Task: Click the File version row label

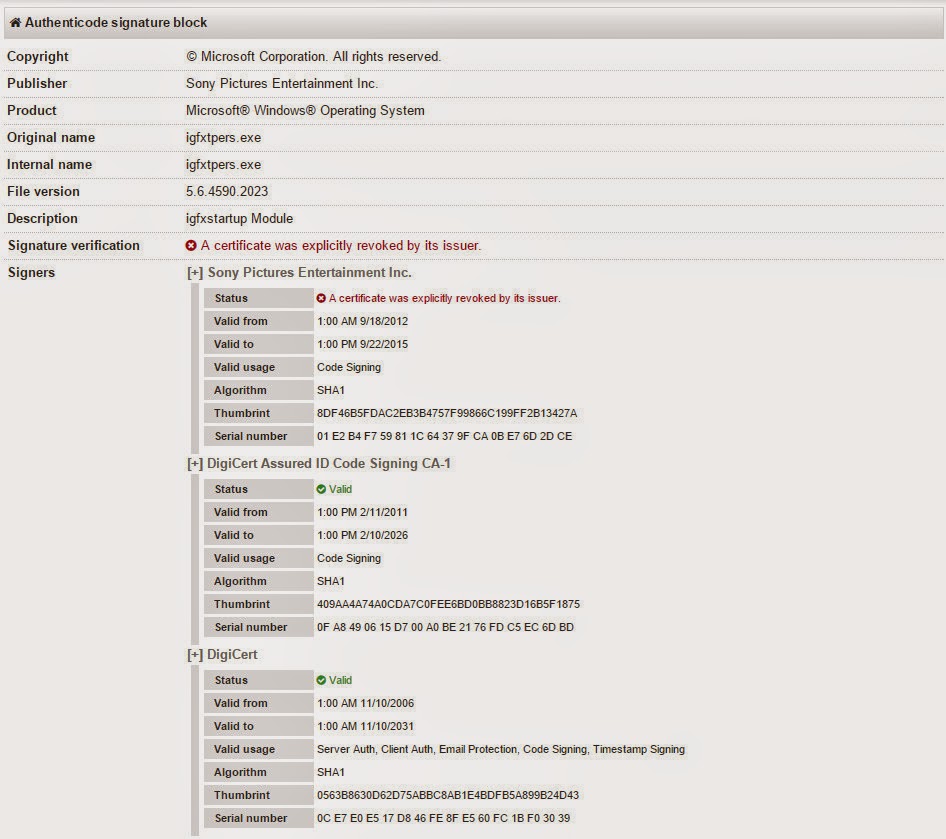Action: tap(43, 191)
